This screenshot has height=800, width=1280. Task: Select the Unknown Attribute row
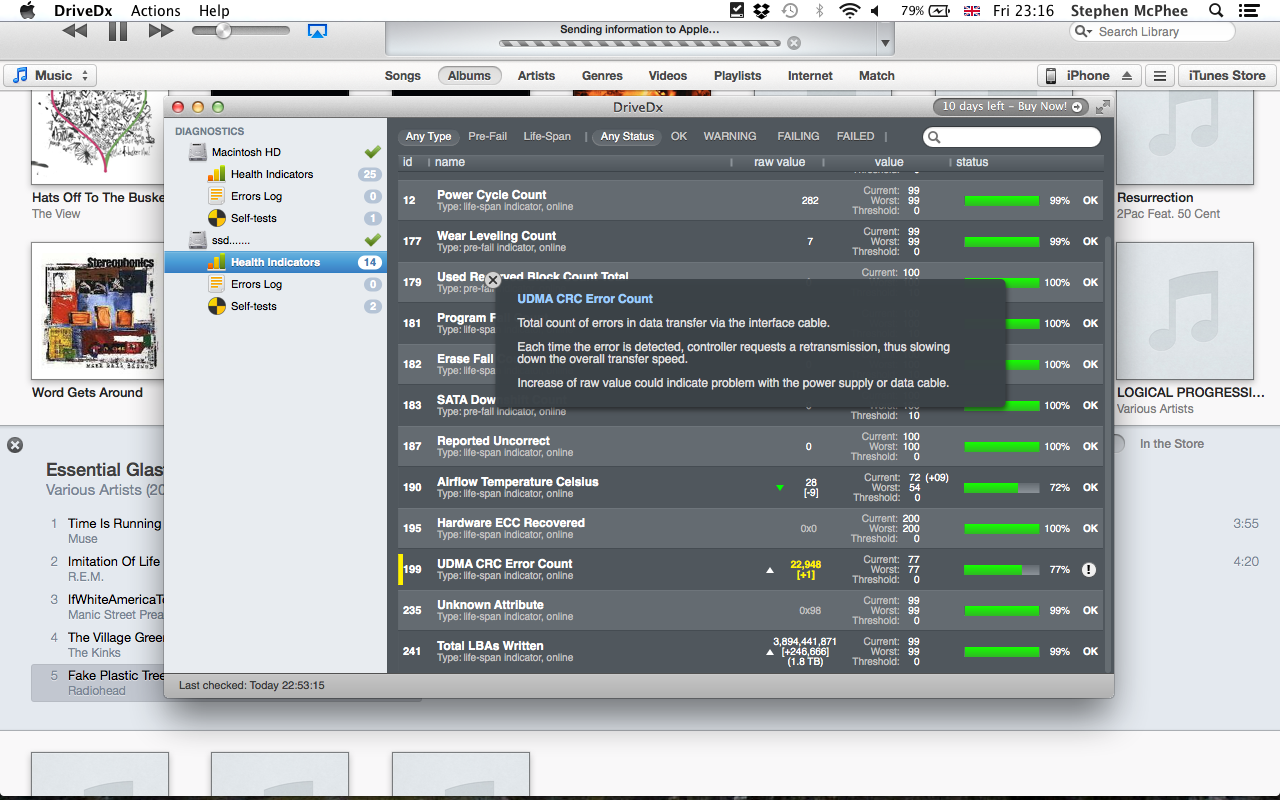click(750, 610)
